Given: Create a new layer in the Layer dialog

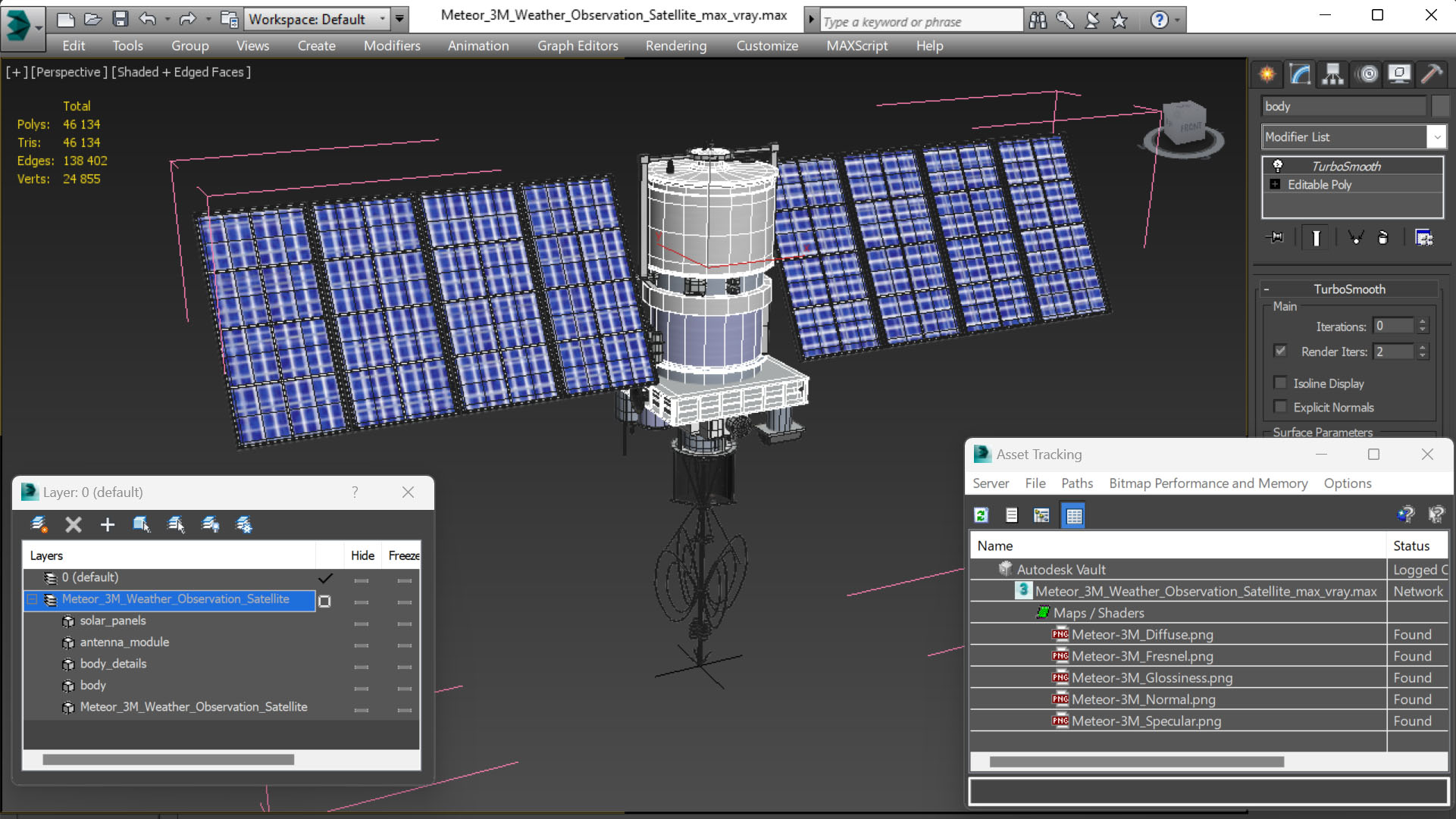Looking at the screenshot, I should 39,524.
